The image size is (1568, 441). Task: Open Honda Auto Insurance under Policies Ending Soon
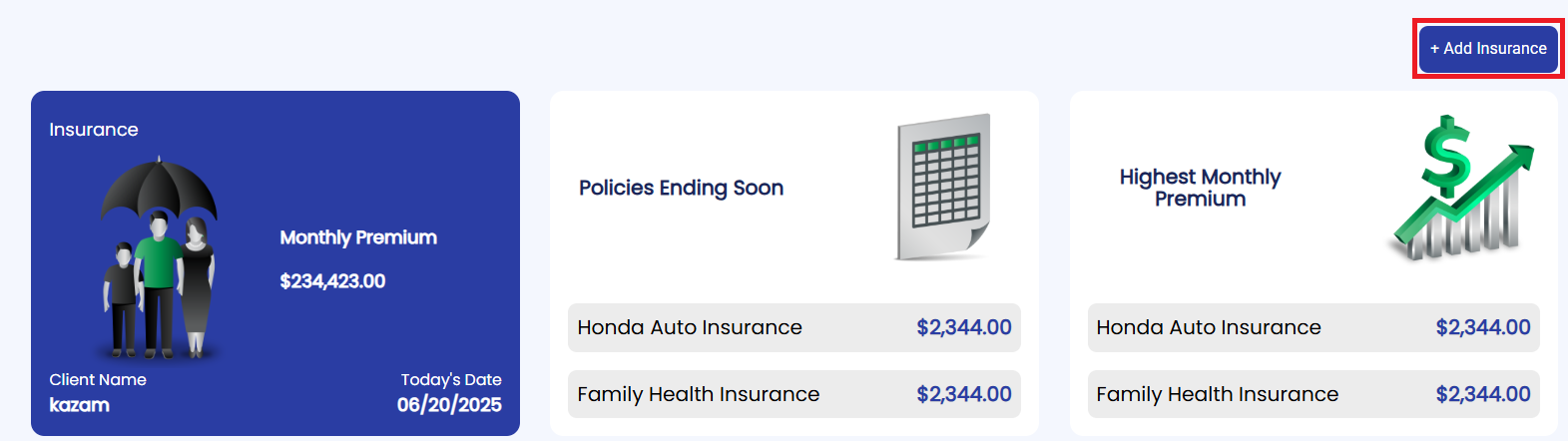tap(690, 327)
